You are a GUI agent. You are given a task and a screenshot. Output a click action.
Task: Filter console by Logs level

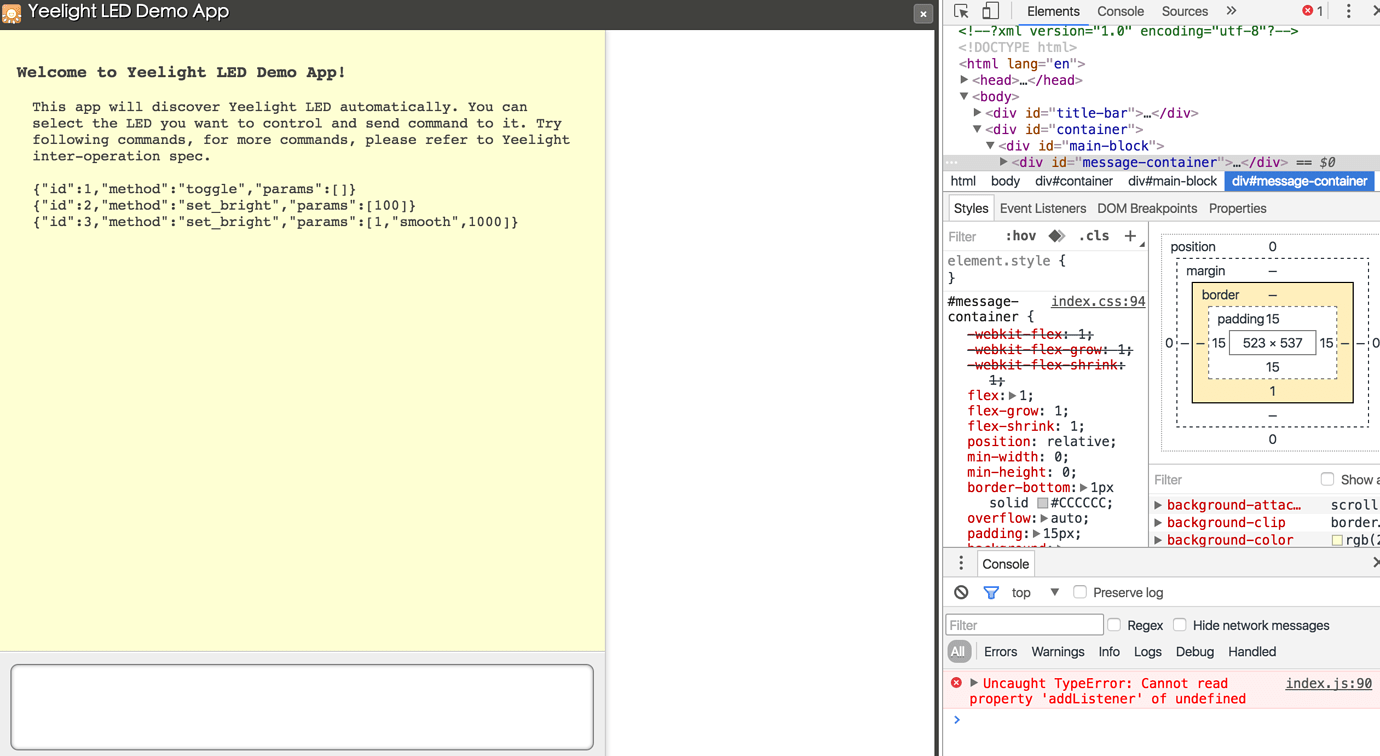click(x=1148, y=652)
